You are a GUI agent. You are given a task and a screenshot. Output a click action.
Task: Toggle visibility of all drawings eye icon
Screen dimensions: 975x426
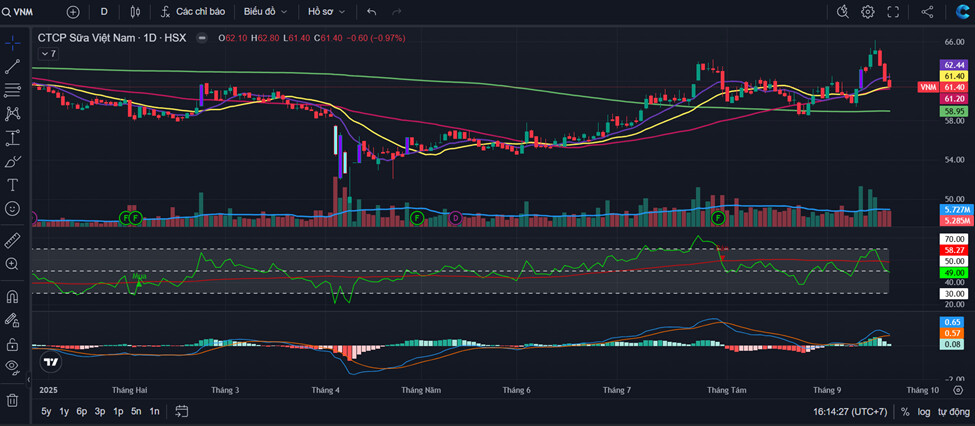13,366
